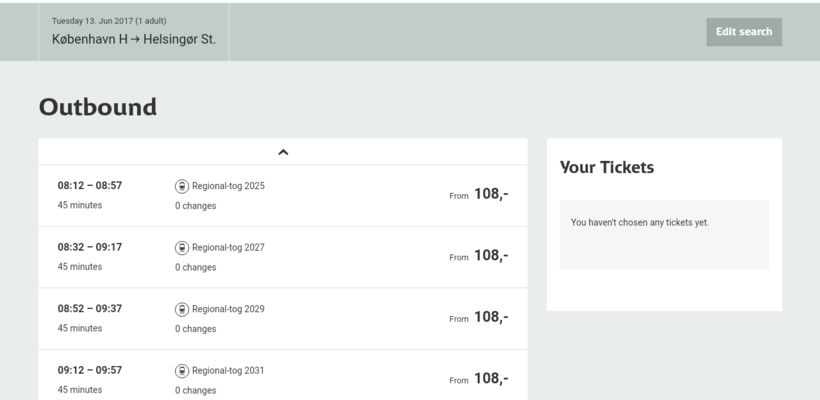Select the 09:12 – 09:57 departure
The height and width of the screenshot is (400, 820).
[90, 371]
